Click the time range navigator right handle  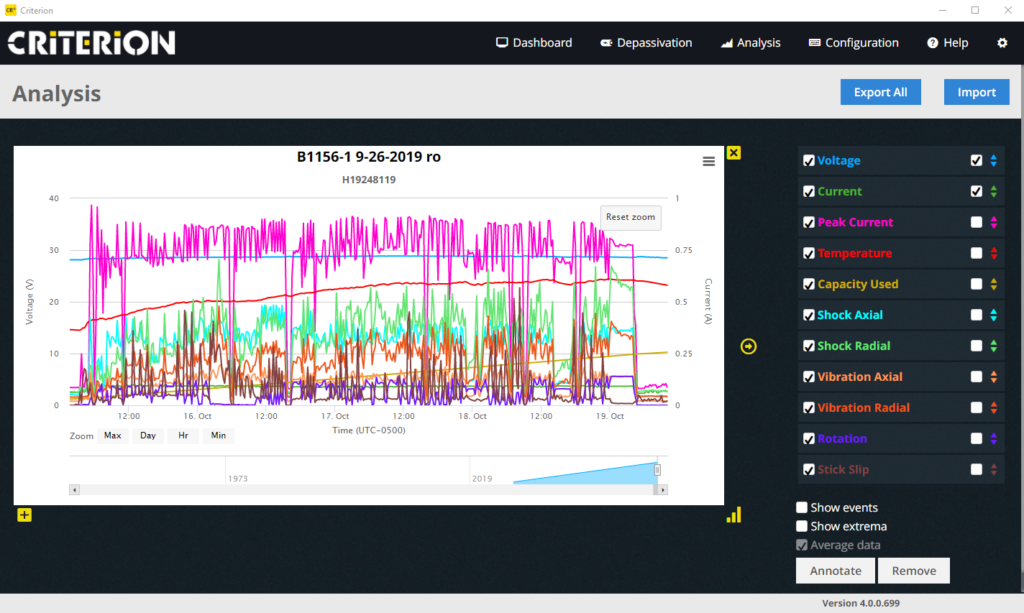coord(657,470)
